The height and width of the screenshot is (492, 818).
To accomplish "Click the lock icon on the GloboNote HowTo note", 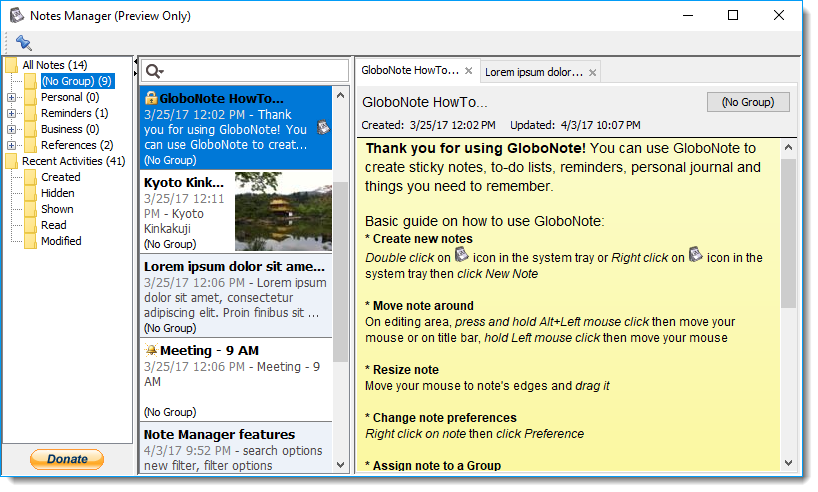I will click(x=151, y=98).
